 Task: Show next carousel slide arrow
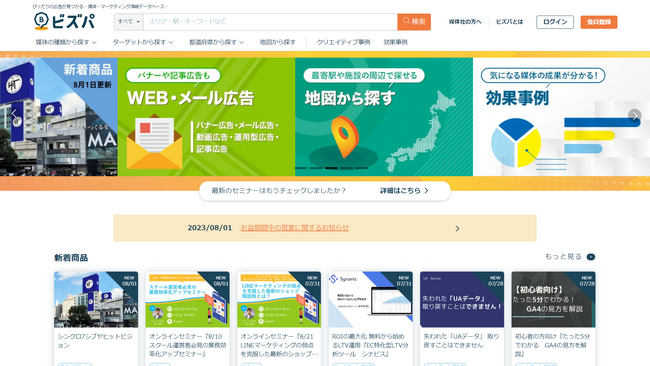(634, 115)
